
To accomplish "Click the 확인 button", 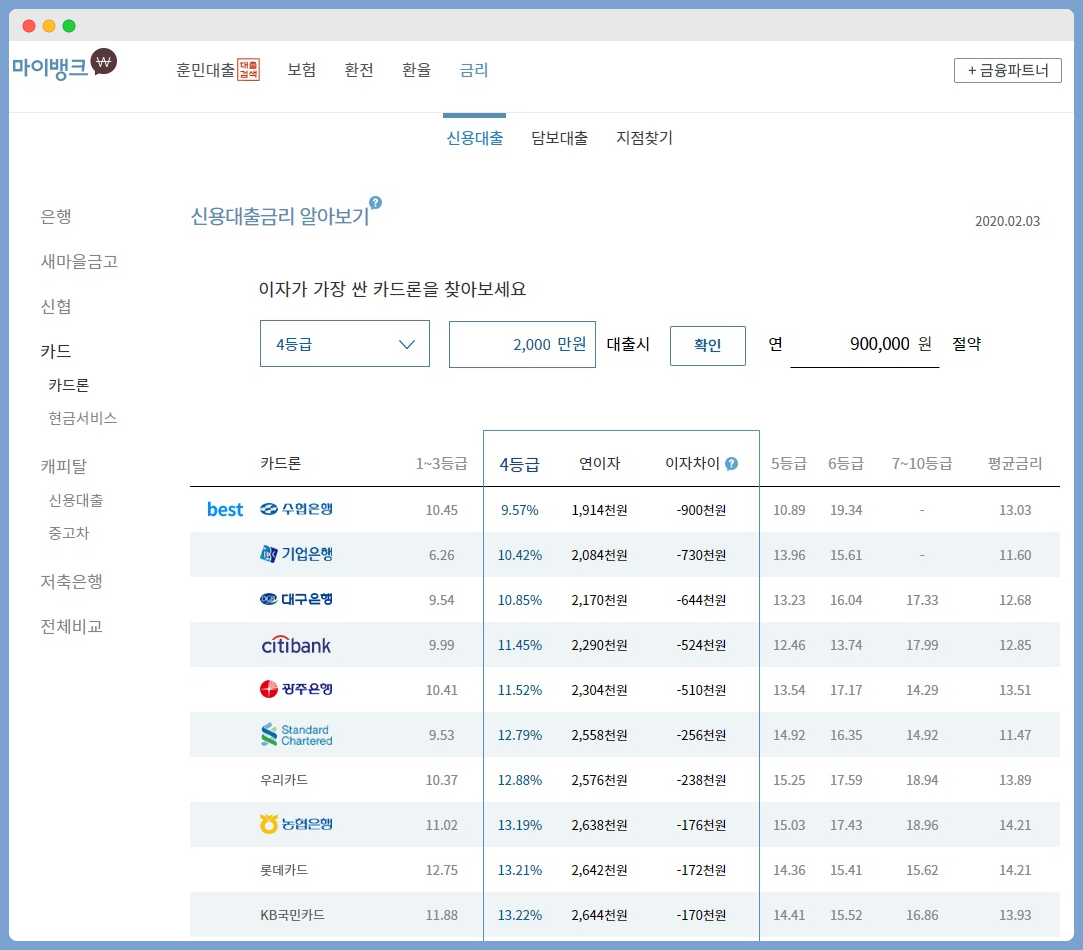I will [x=708, y=345].
